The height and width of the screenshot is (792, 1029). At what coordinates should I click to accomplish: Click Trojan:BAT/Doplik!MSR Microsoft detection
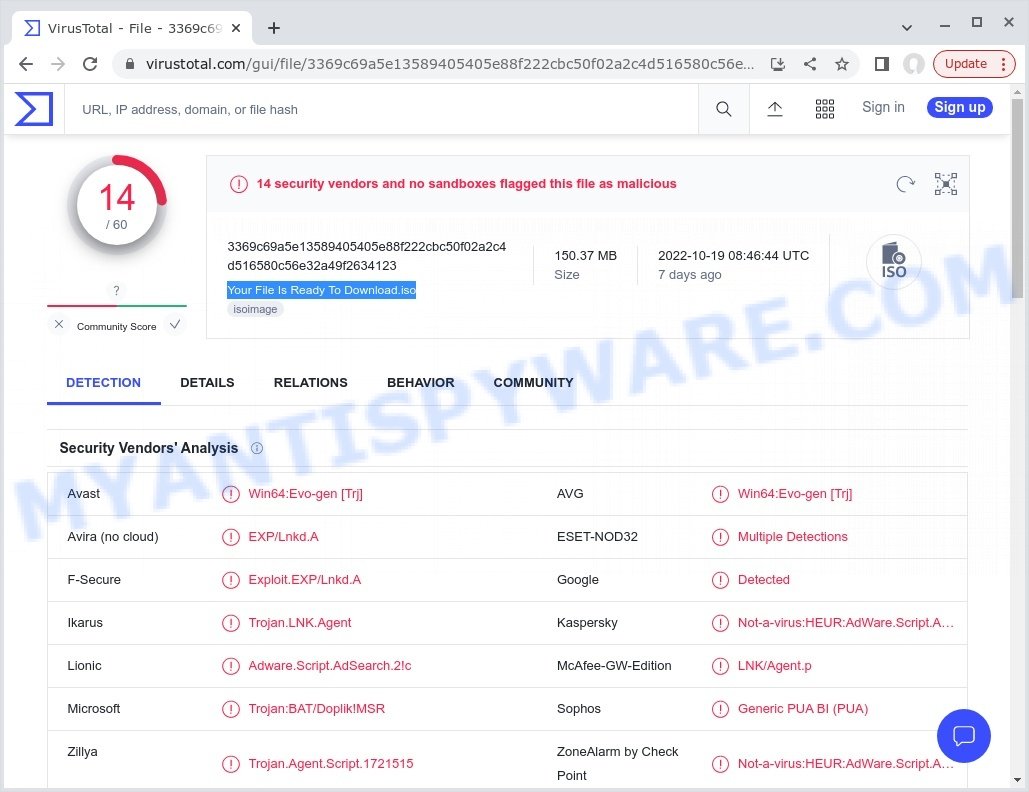(316, 709)
